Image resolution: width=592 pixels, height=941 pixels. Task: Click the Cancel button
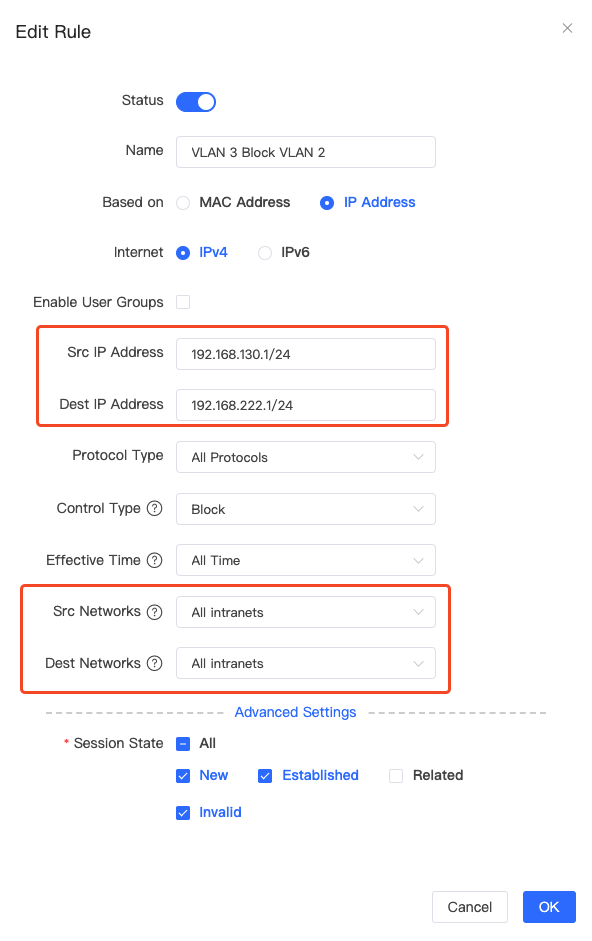[470, 907]
